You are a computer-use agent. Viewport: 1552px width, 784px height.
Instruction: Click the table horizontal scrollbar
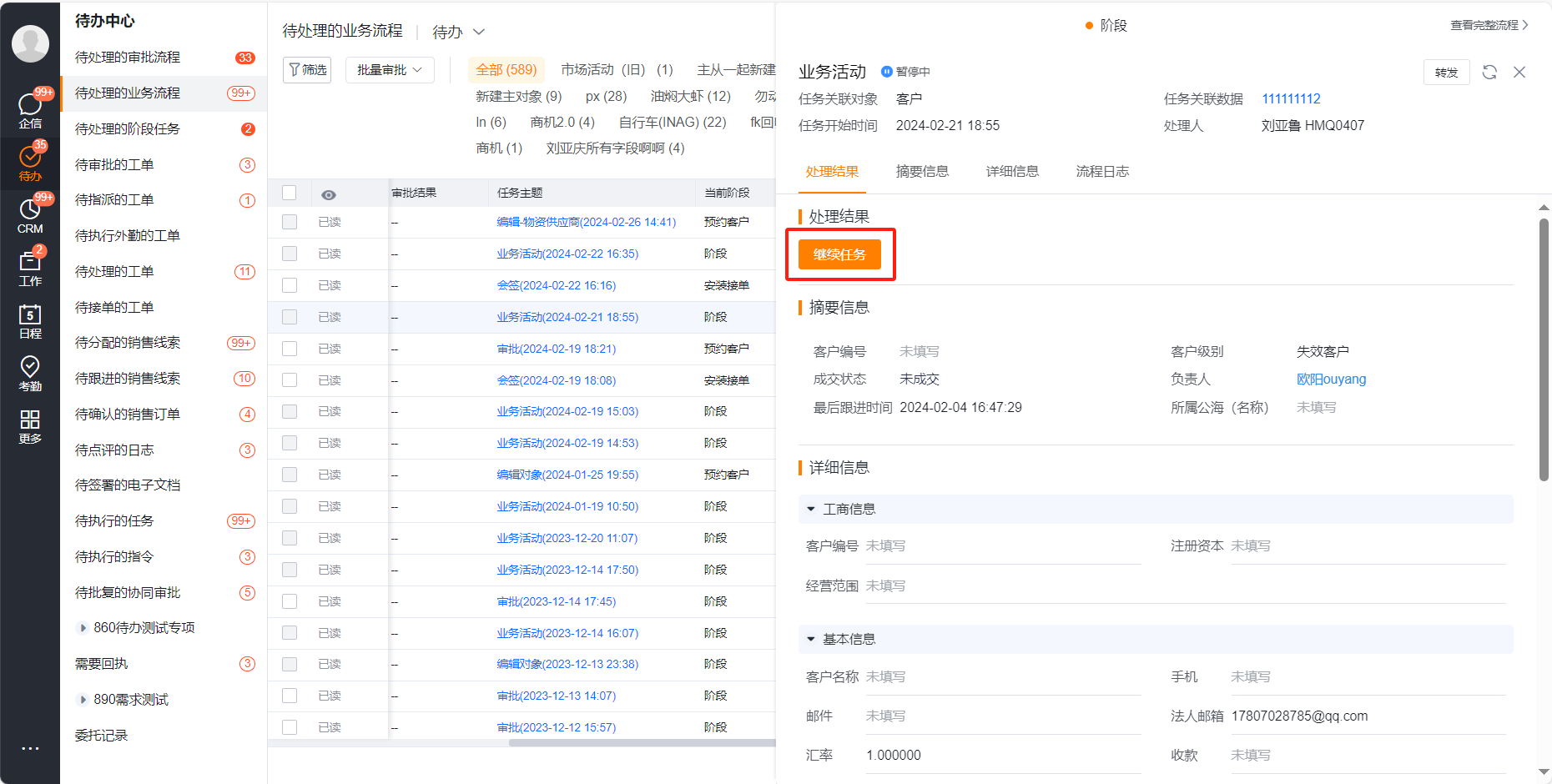click(642, 743)
